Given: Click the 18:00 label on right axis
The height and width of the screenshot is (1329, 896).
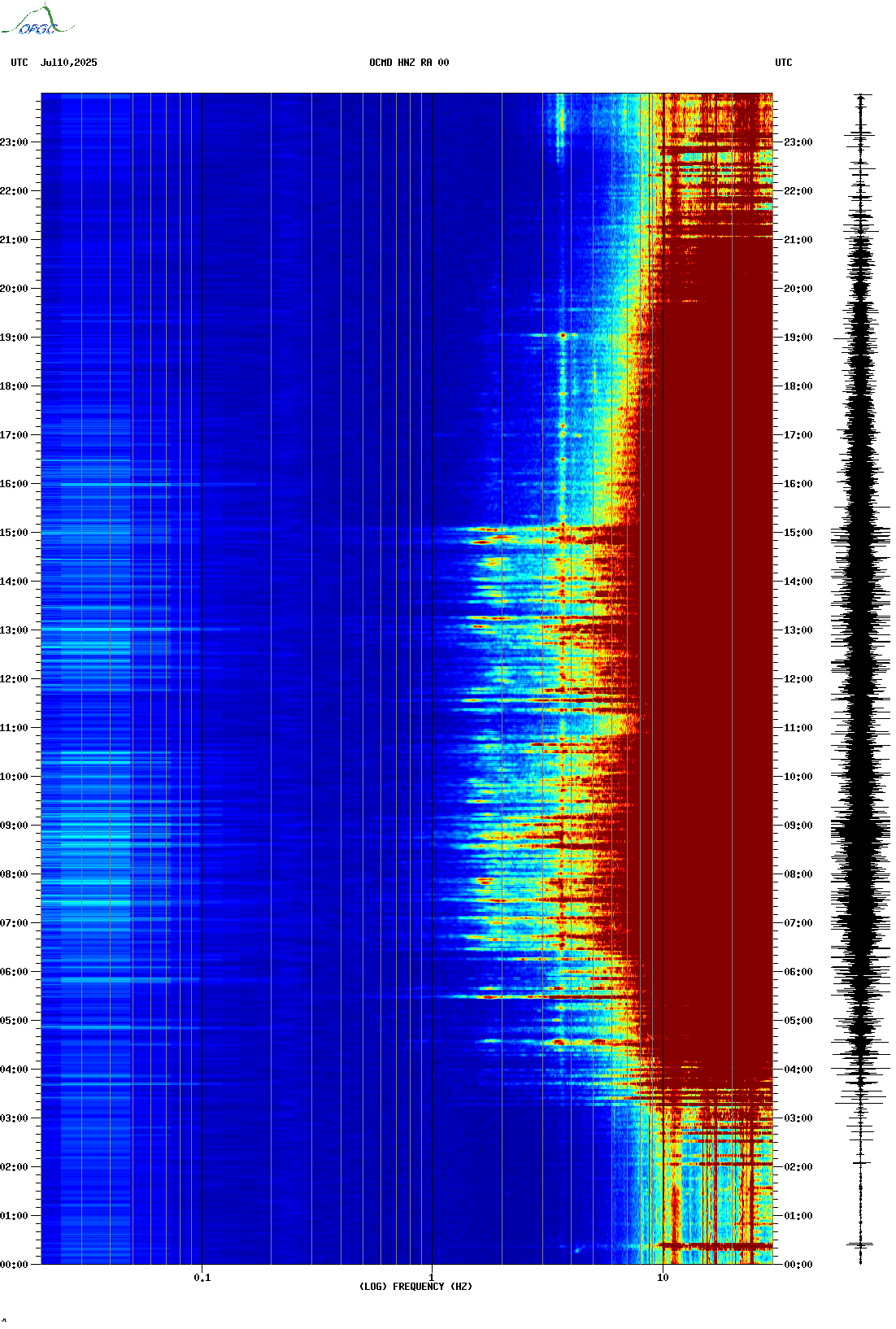Looking at the screenshot, I should pyautogui.click(x=798, y=386).
